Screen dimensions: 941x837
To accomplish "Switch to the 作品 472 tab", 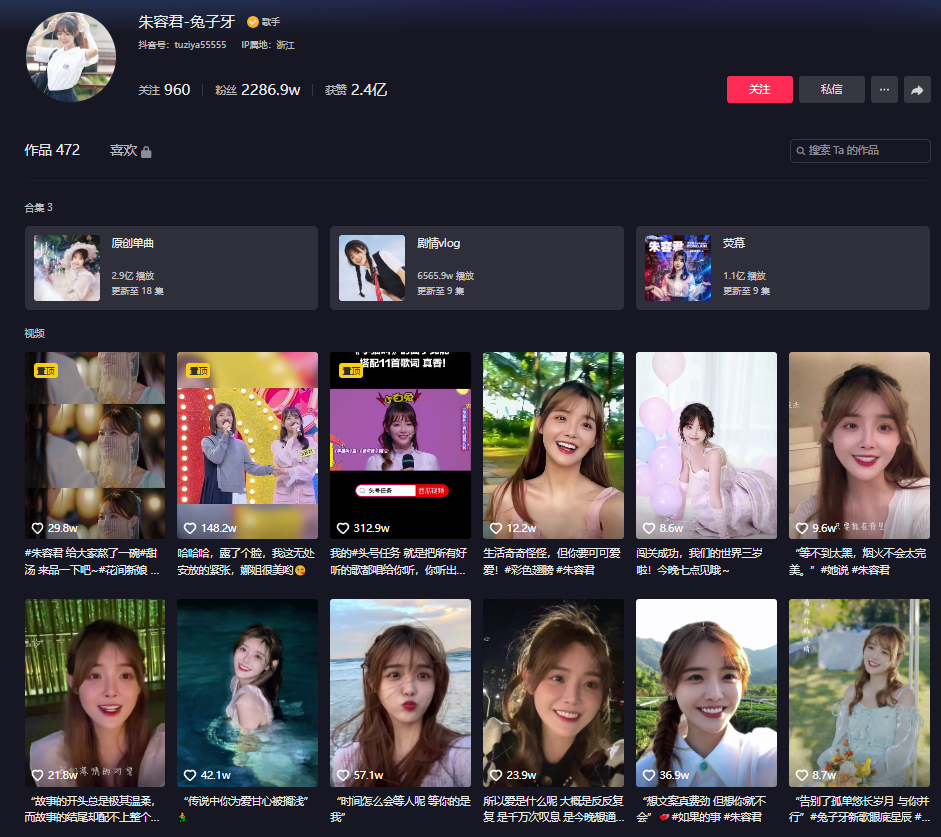I will tap(52, 150).
